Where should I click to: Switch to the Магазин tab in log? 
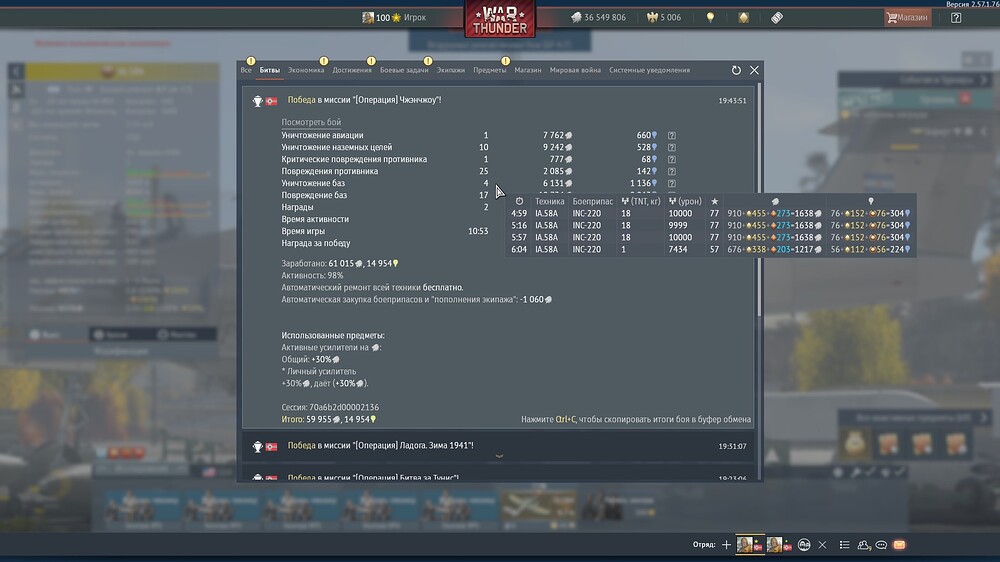pos(528,70)
